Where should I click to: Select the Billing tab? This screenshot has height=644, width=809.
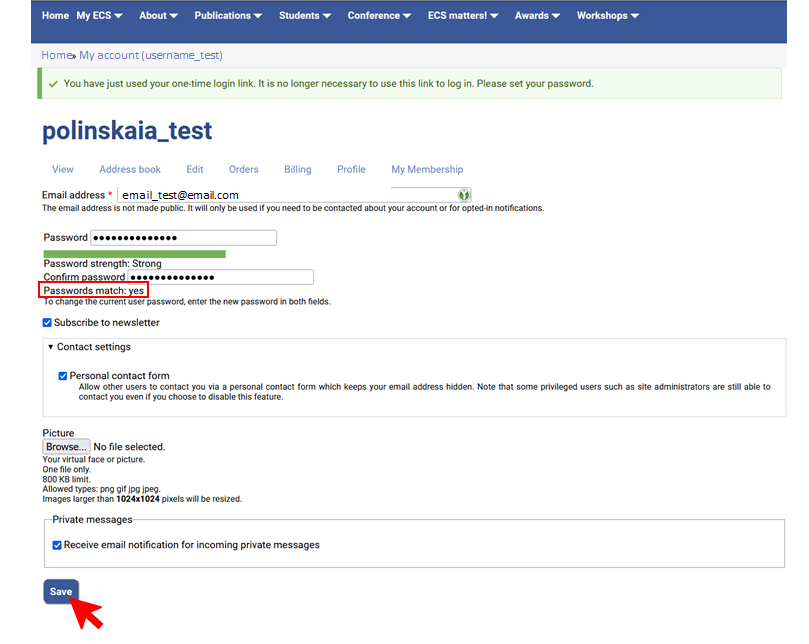(x=297, y=169)
